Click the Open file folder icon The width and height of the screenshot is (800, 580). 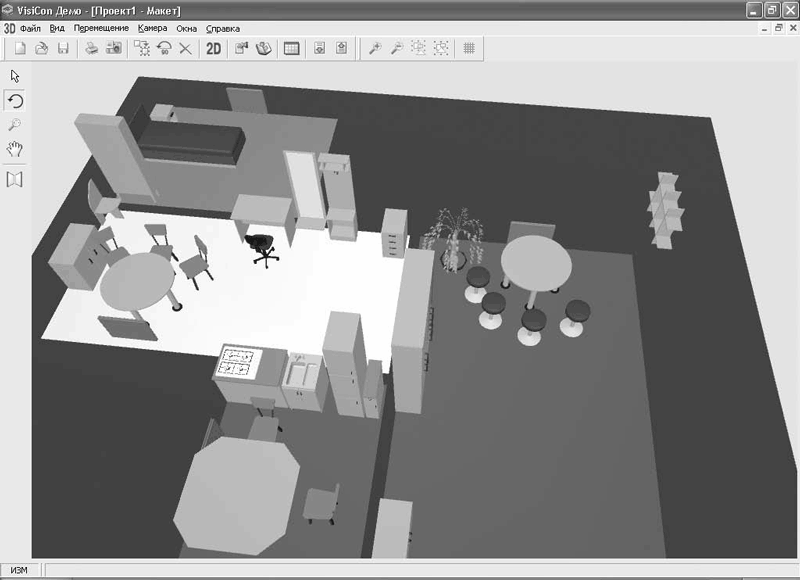pyautogui.click(x=41, y=48)
